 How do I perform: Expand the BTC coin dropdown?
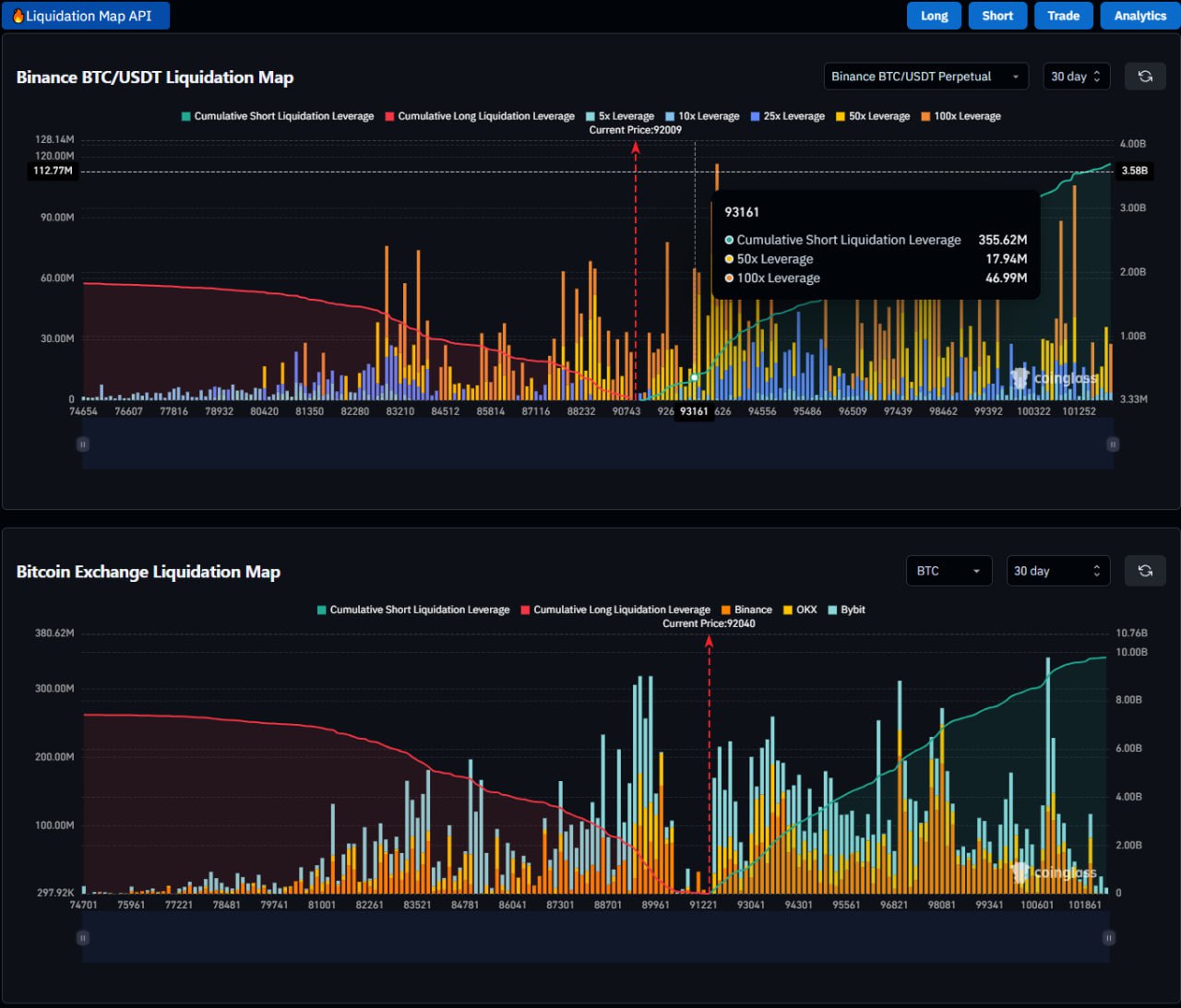(x=948, y=571)
